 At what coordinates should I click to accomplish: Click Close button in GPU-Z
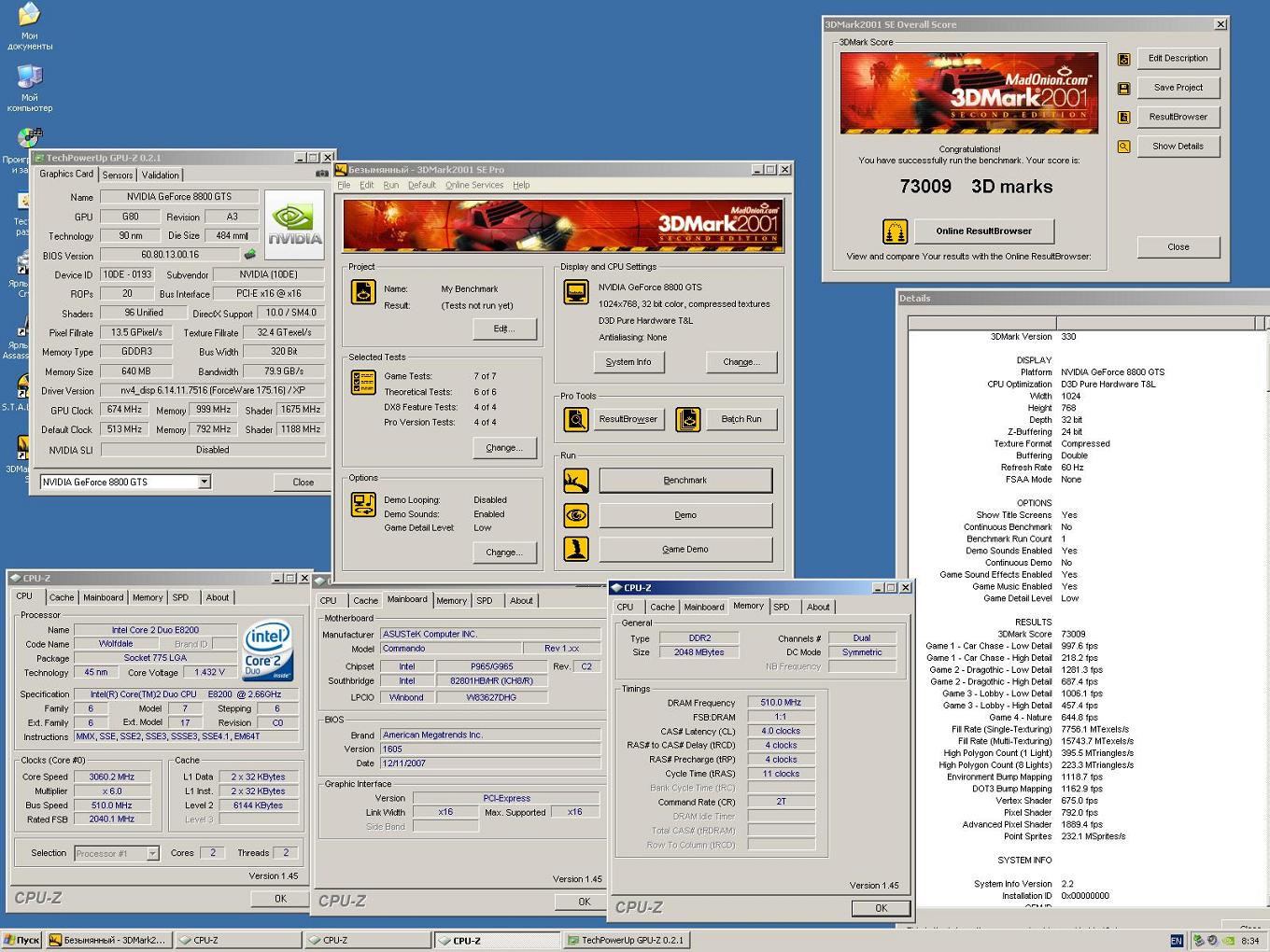[303, 483]
